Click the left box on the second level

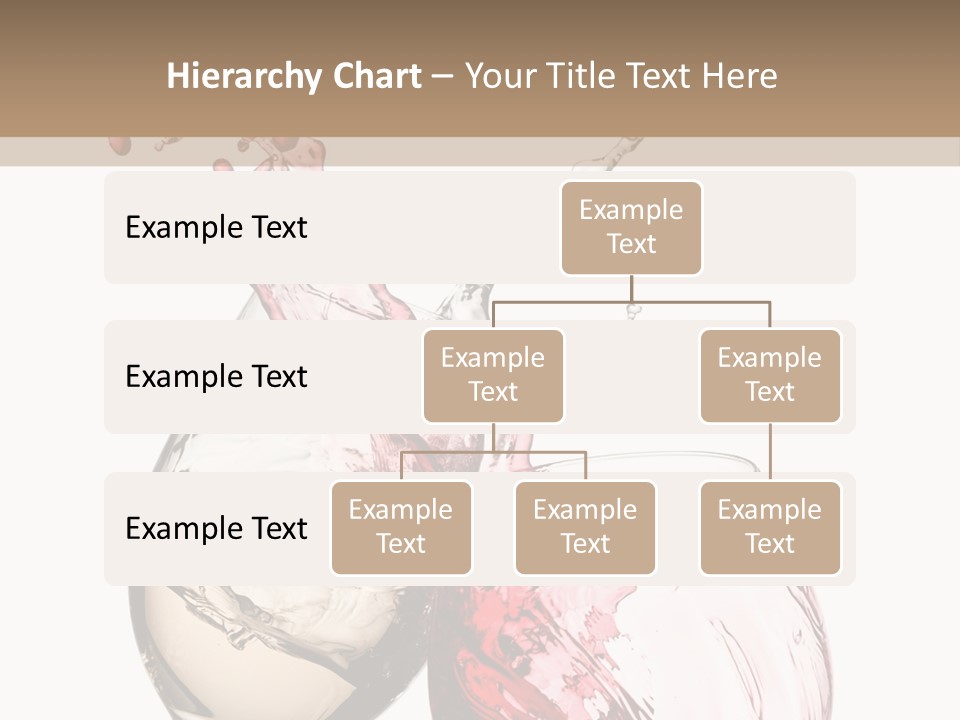[493, 376]
